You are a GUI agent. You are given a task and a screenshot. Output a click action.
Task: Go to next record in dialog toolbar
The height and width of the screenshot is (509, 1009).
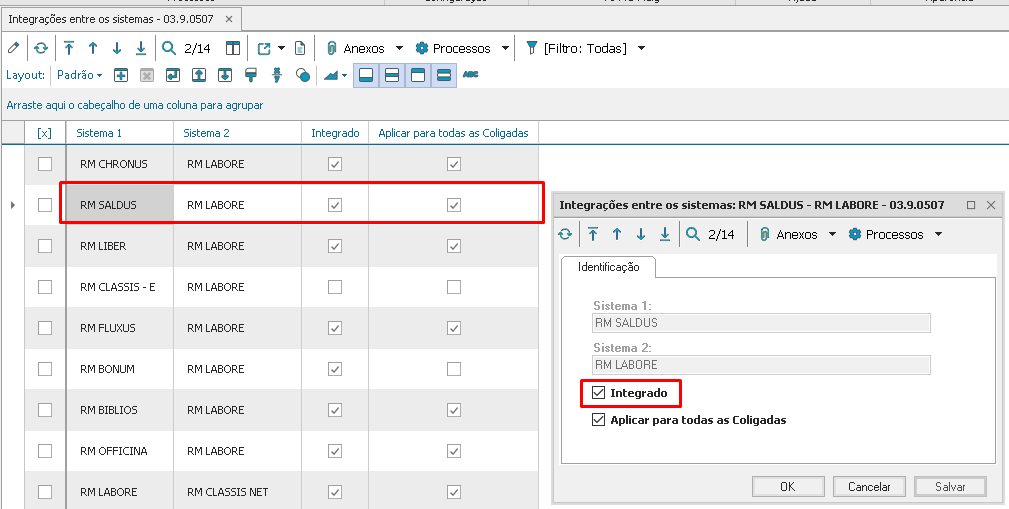pyautogui.click(x=641, y=234)
